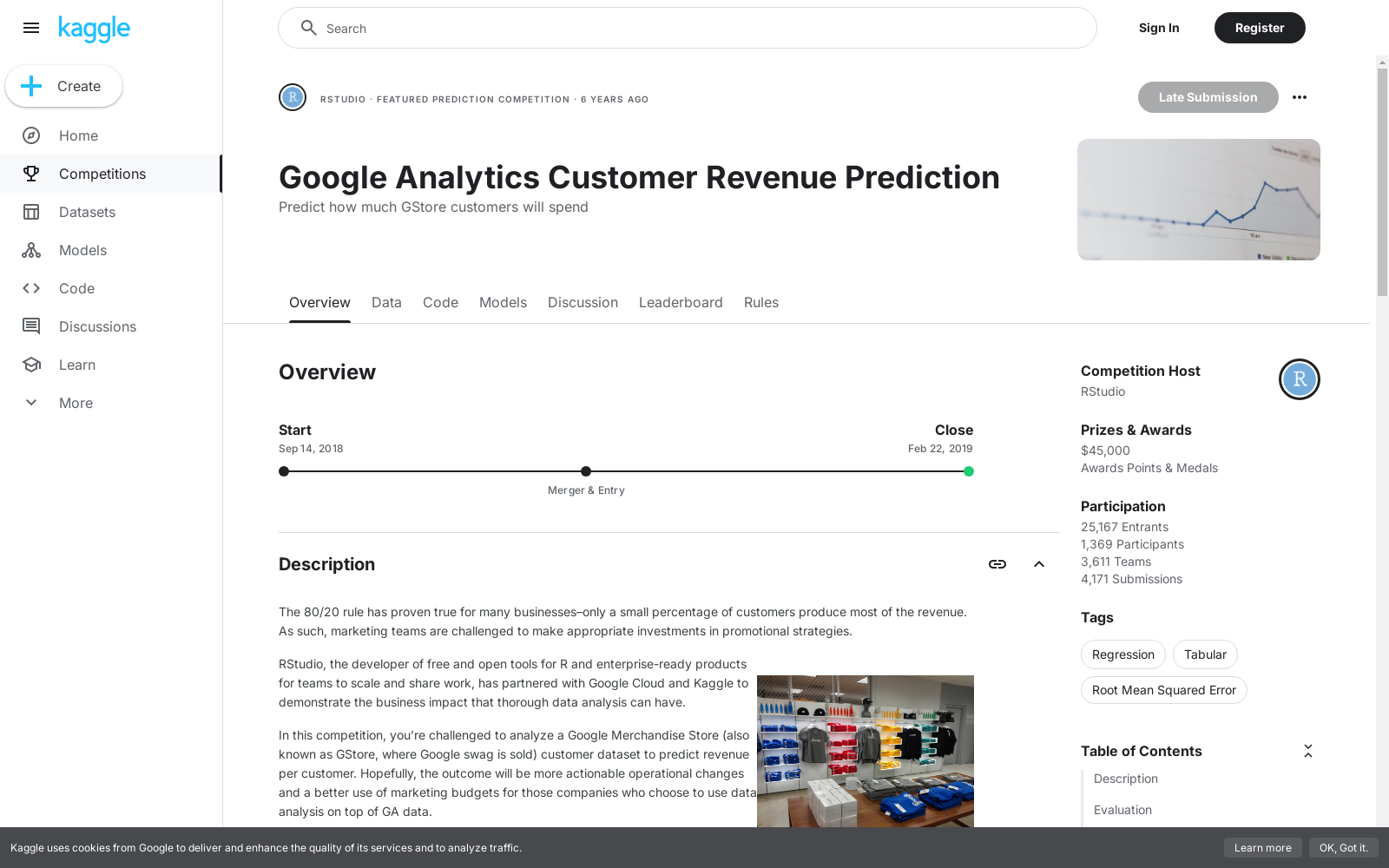
Task: Click the Merger & Entry timeline marker
Action: coord(586,471)
